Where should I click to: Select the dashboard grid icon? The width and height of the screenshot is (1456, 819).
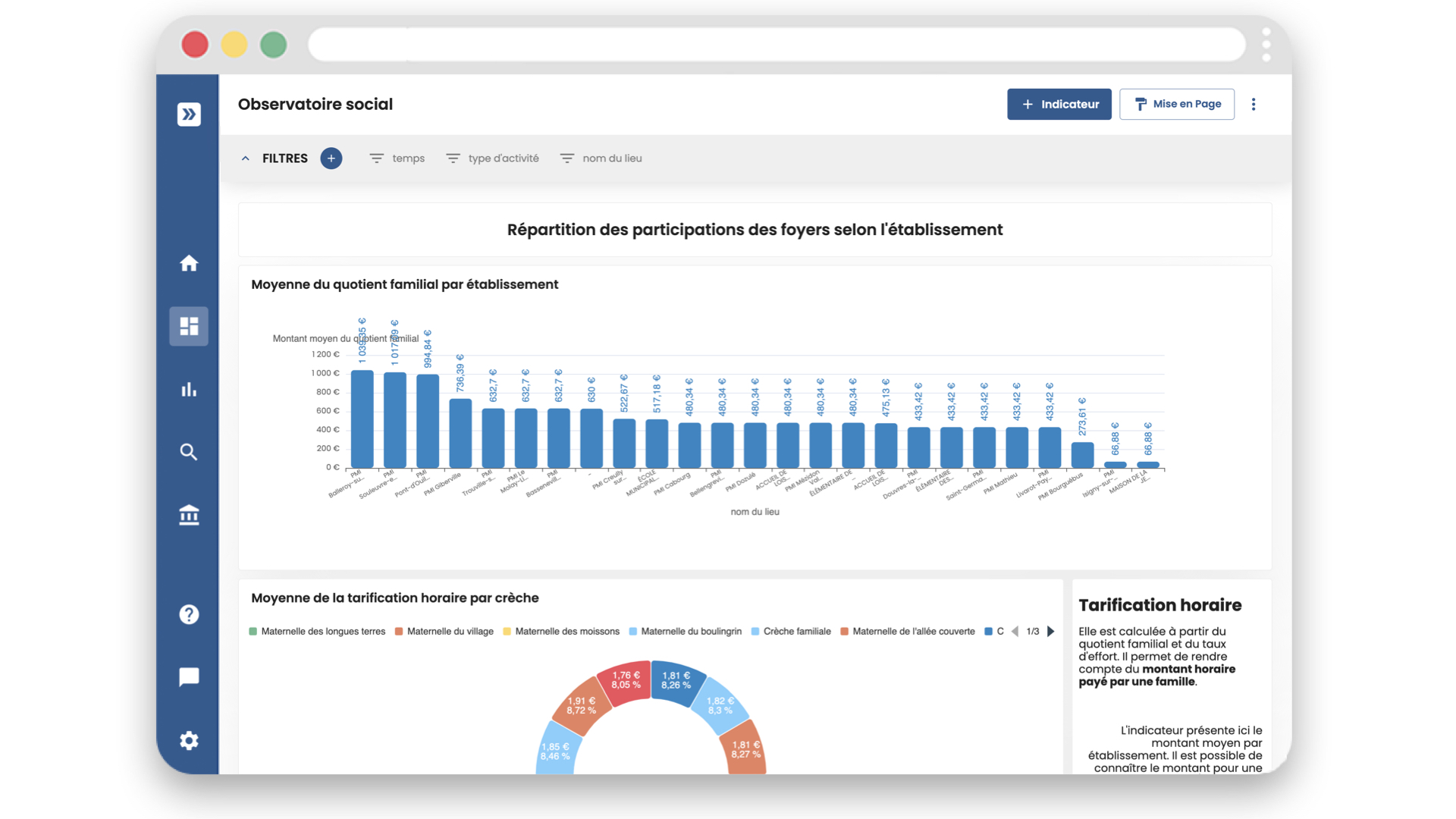189,326
